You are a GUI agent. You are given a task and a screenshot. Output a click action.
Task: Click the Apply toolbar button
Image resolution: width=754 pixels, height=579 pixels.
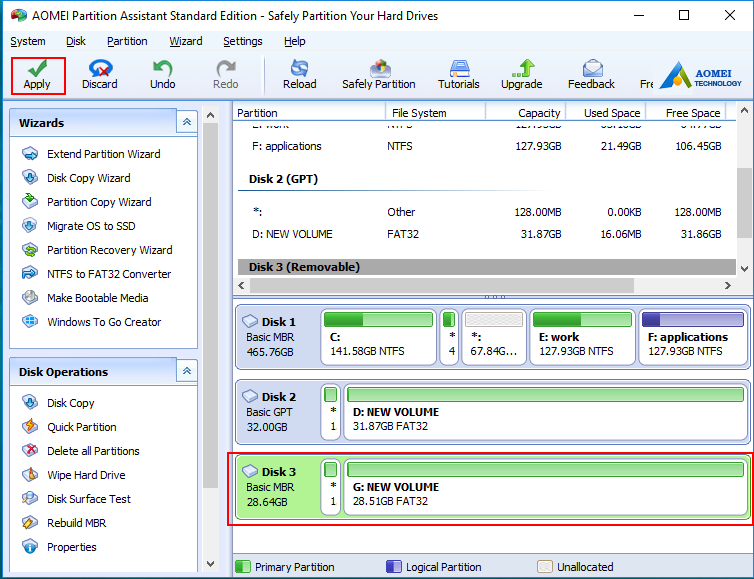point(38,76)
